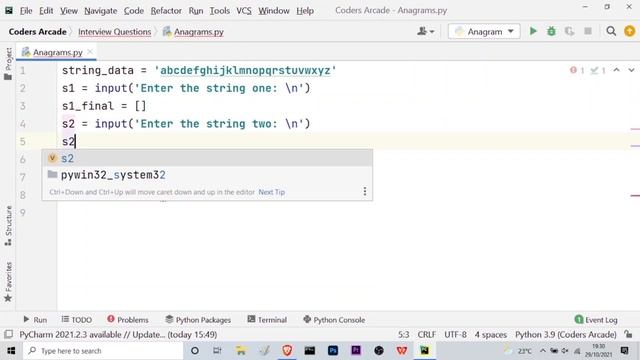Screen dimensions: 640x360
Task: Click the orange IDE updates icon
Action: 629,31
